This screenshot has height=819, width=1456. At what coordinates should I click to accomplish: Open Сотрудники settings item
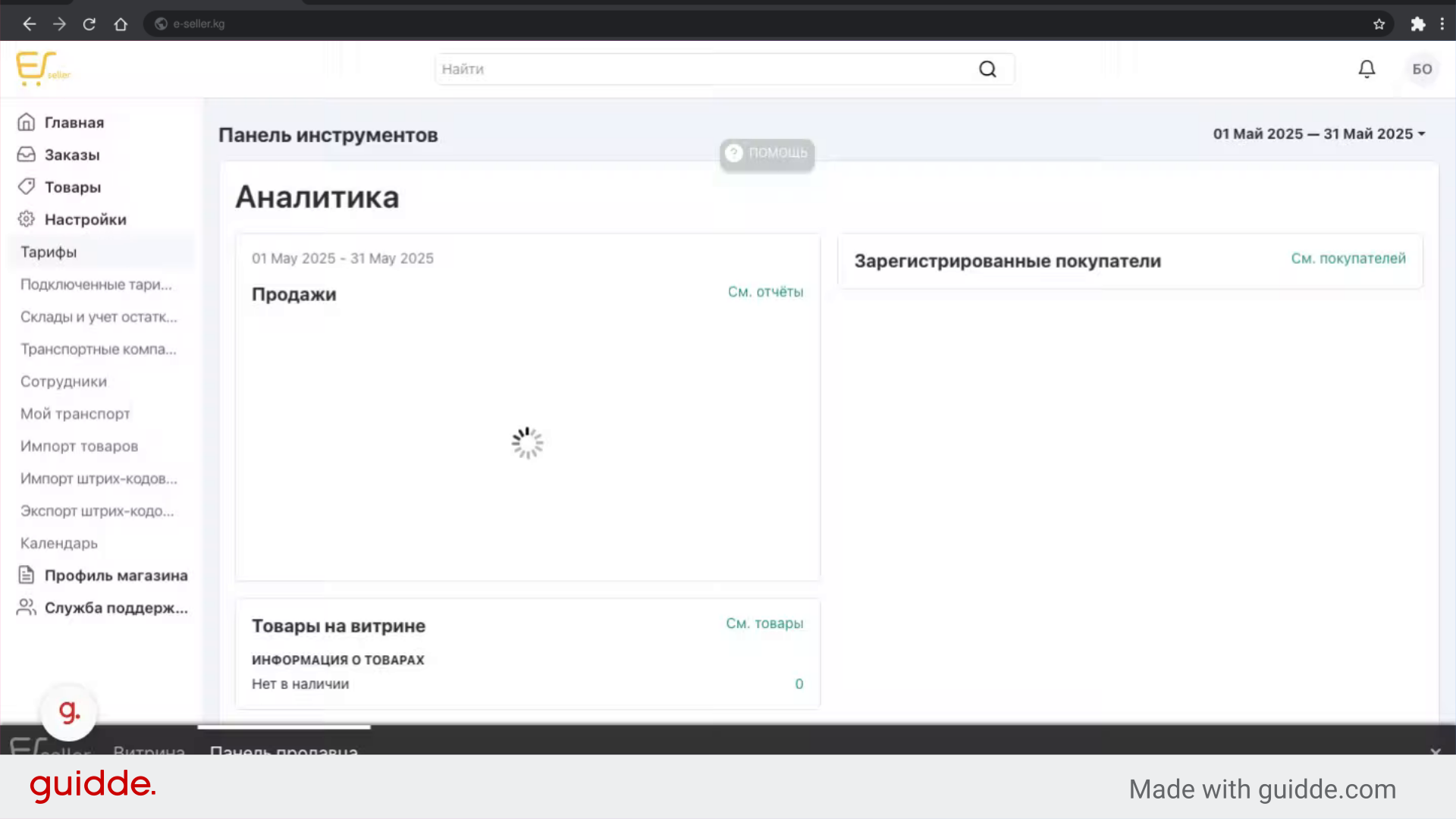click(x=64, y=381)
